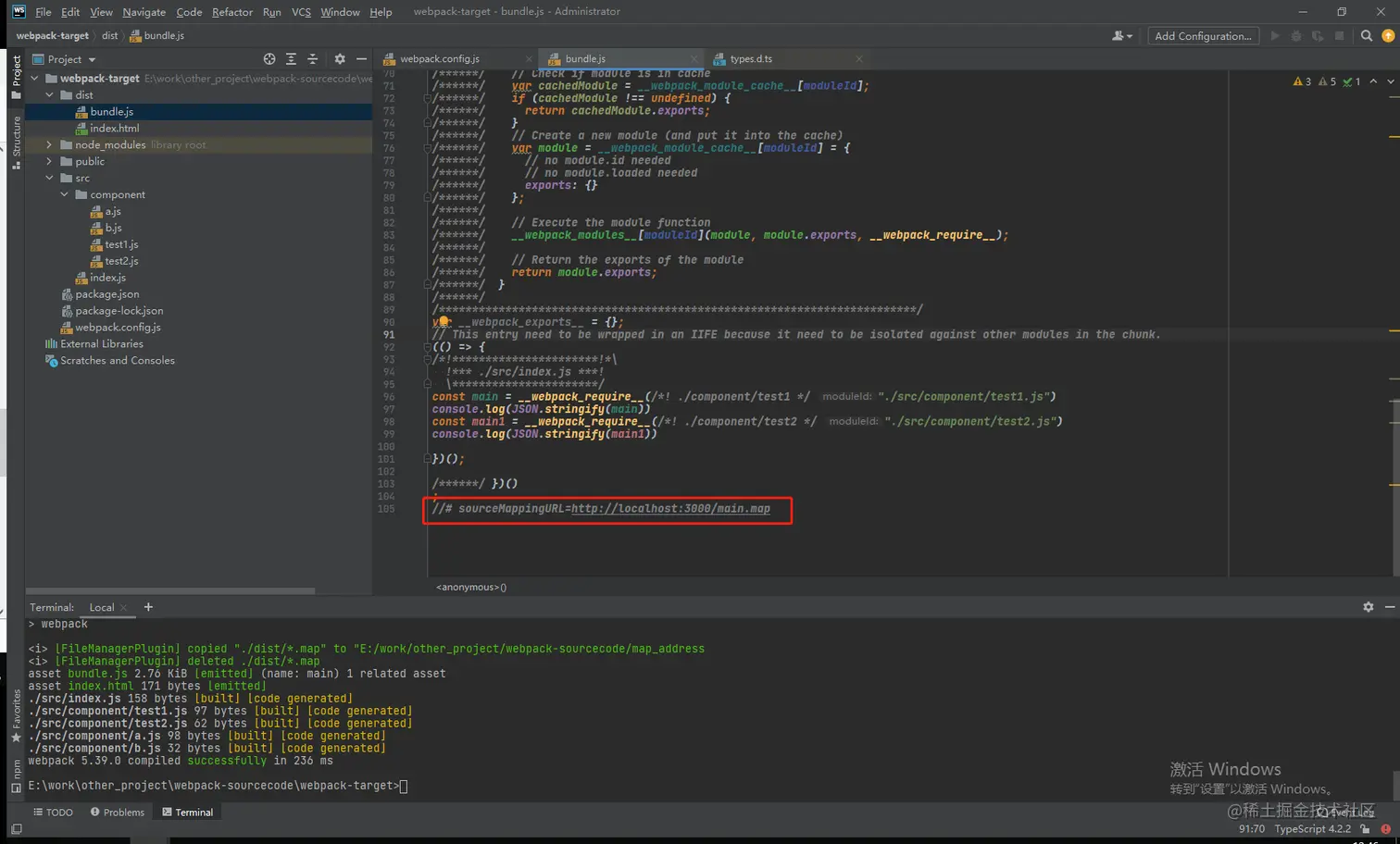Click the Stop square icon
Image resolution: width=1400 pixels, height=844 pixels.
tap(1339, 36)
